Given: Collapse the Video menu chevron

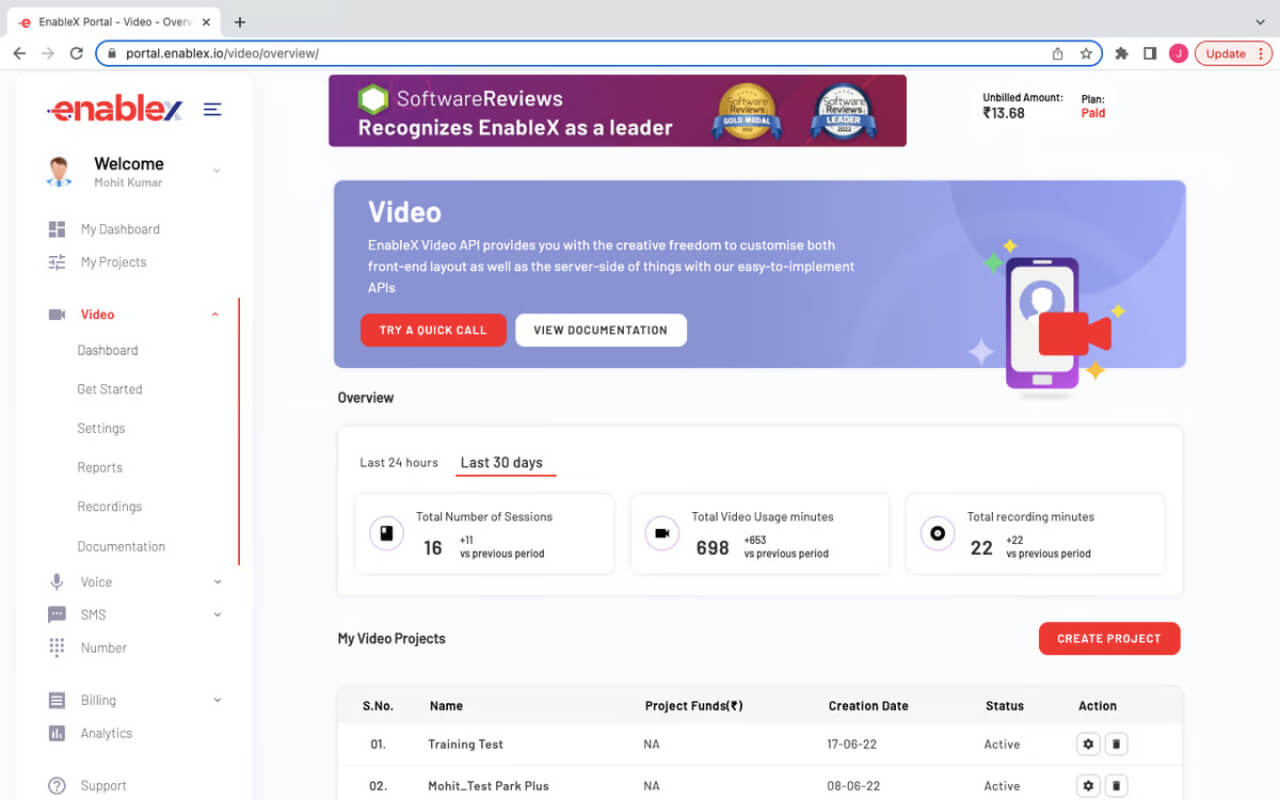Looking at the screenshot, I should pyautogui.click(x=215, y=315).
